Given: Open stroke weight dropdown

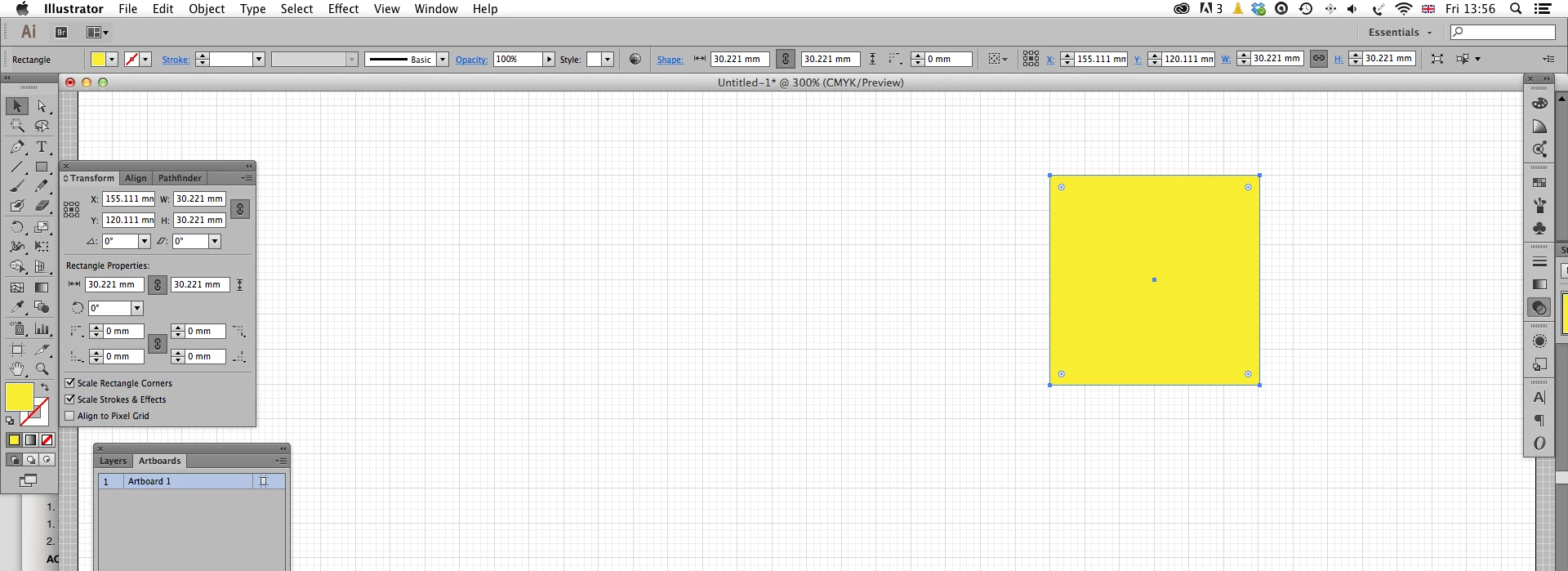Looking at the screenshot, I should (x=259, y=59).
